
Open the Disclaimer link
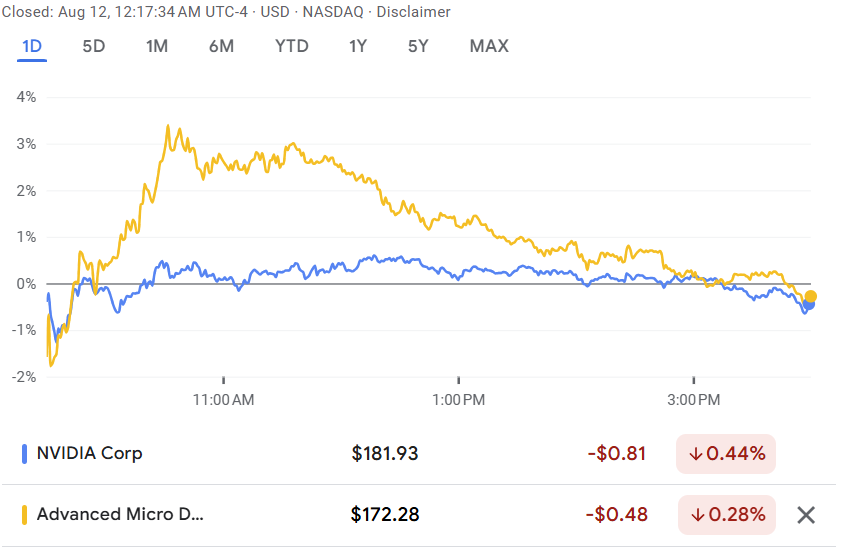[413, 12]
